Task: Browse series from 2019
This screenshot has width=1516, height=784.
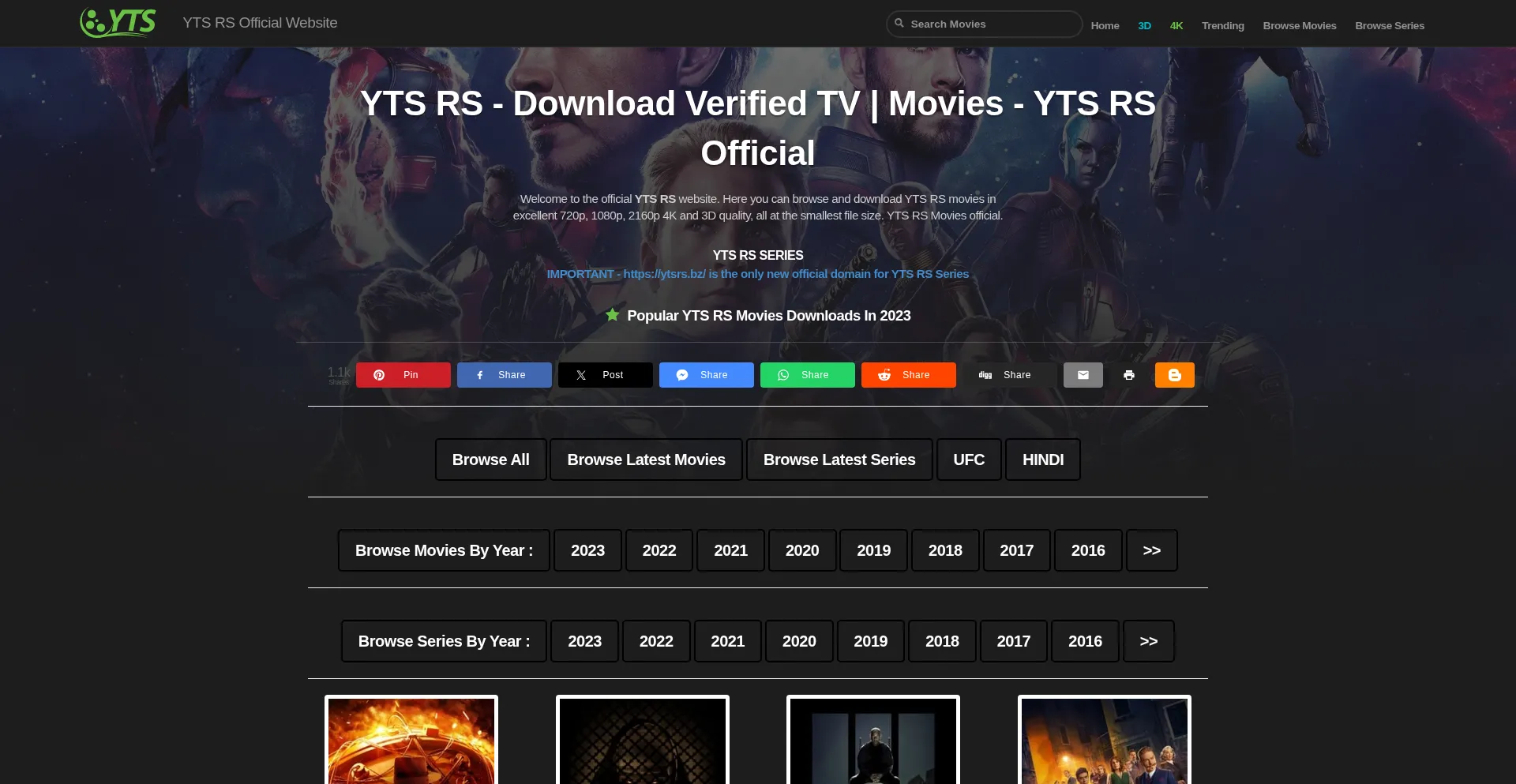Action: pos(870,641)
